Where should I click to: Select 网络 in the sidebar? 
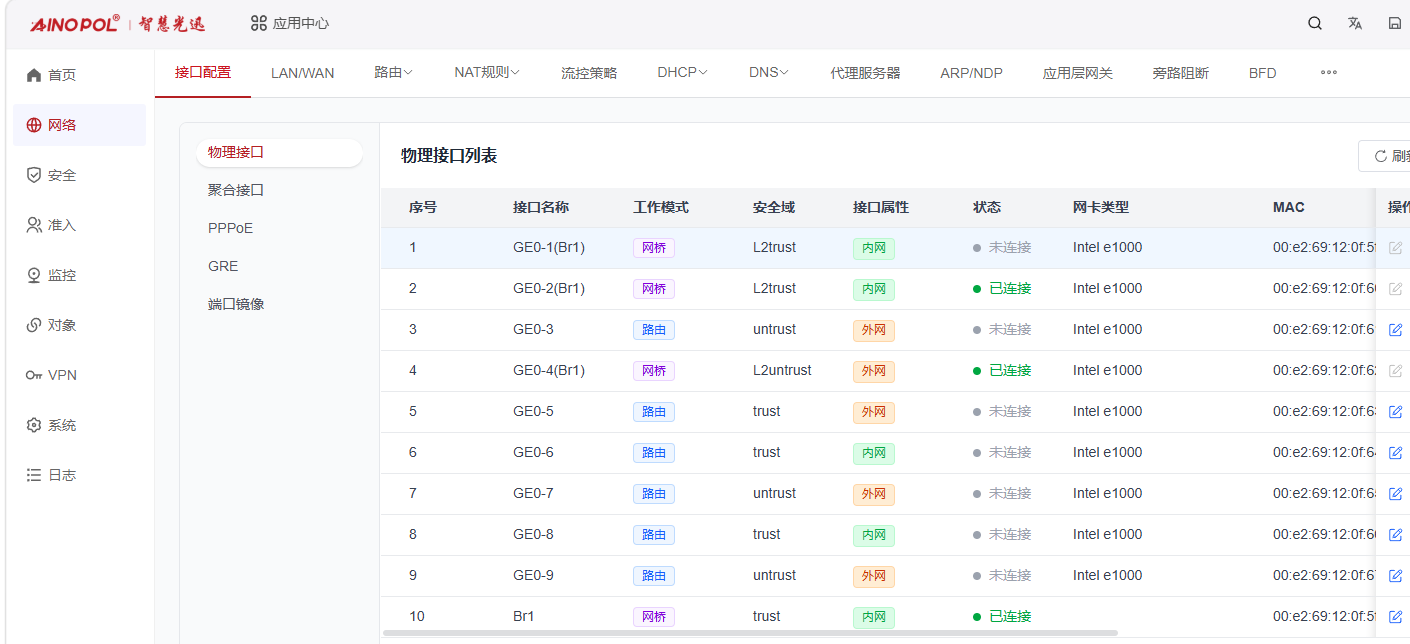pos(80,125)
